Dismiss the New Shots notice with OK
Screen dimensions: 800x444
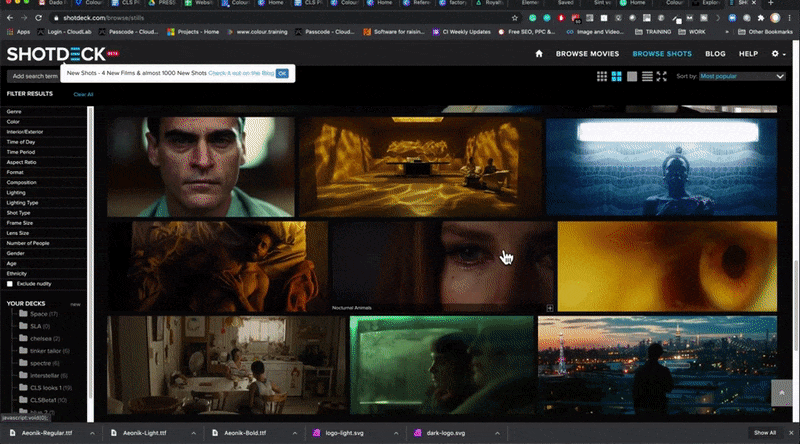click(x=282, y=73)
